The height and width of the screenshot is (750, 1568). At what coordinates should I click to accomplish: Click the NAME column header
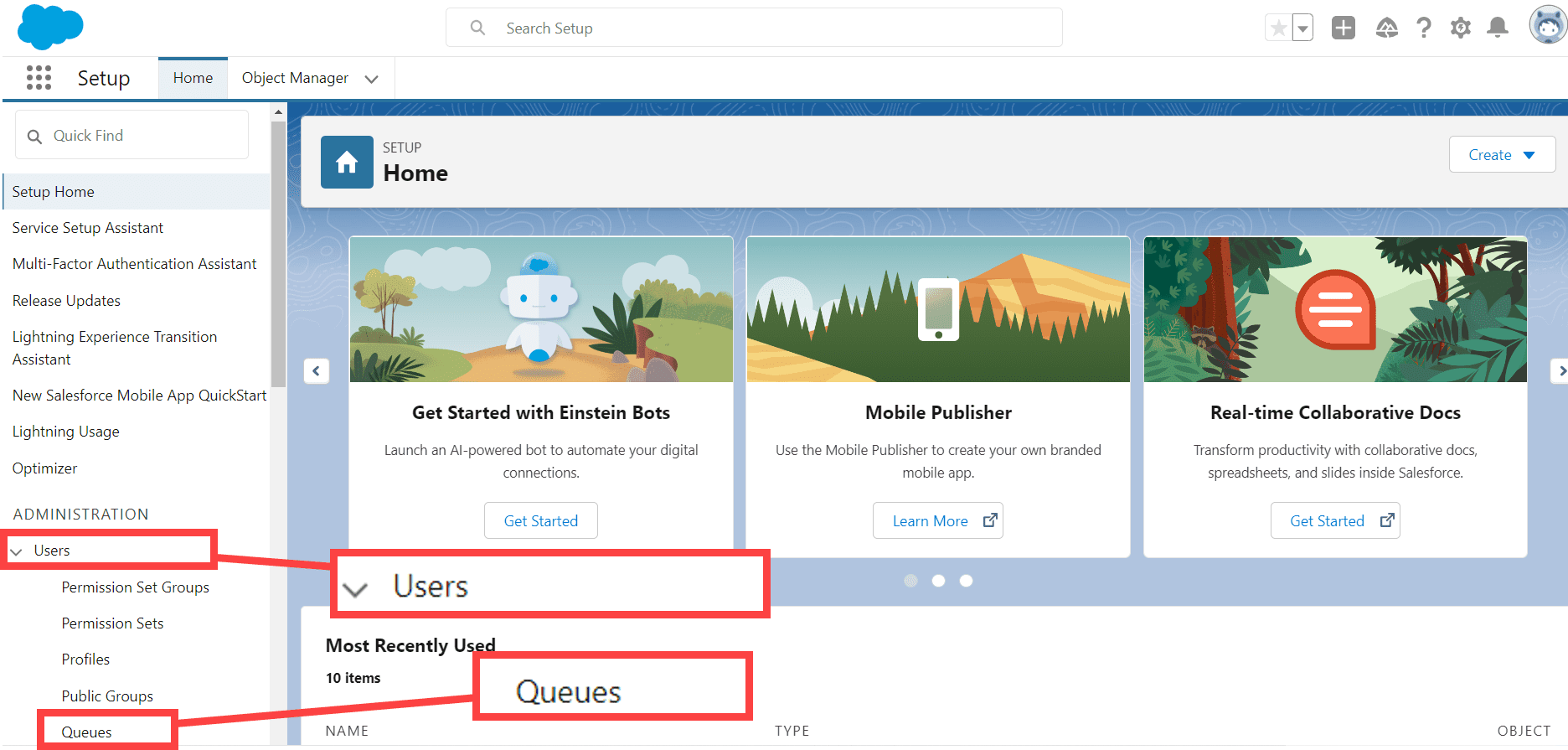(347, 731)
